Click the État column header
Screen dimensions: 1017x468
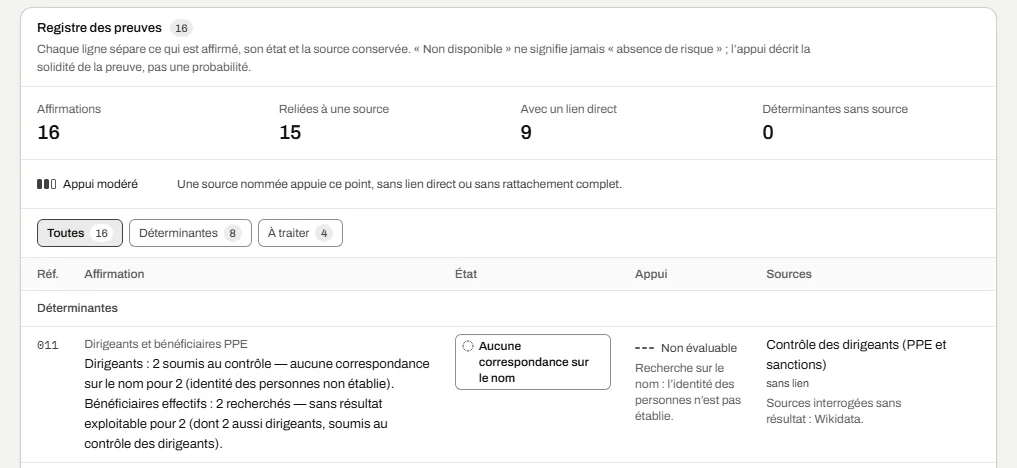(466, 274)
